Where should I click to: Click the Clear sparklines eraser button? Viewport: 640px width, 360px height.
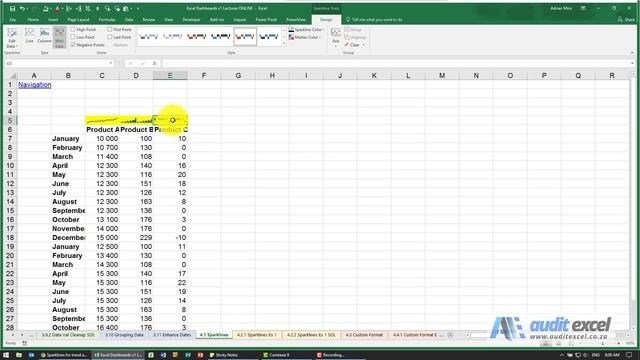tap(352, 45)
